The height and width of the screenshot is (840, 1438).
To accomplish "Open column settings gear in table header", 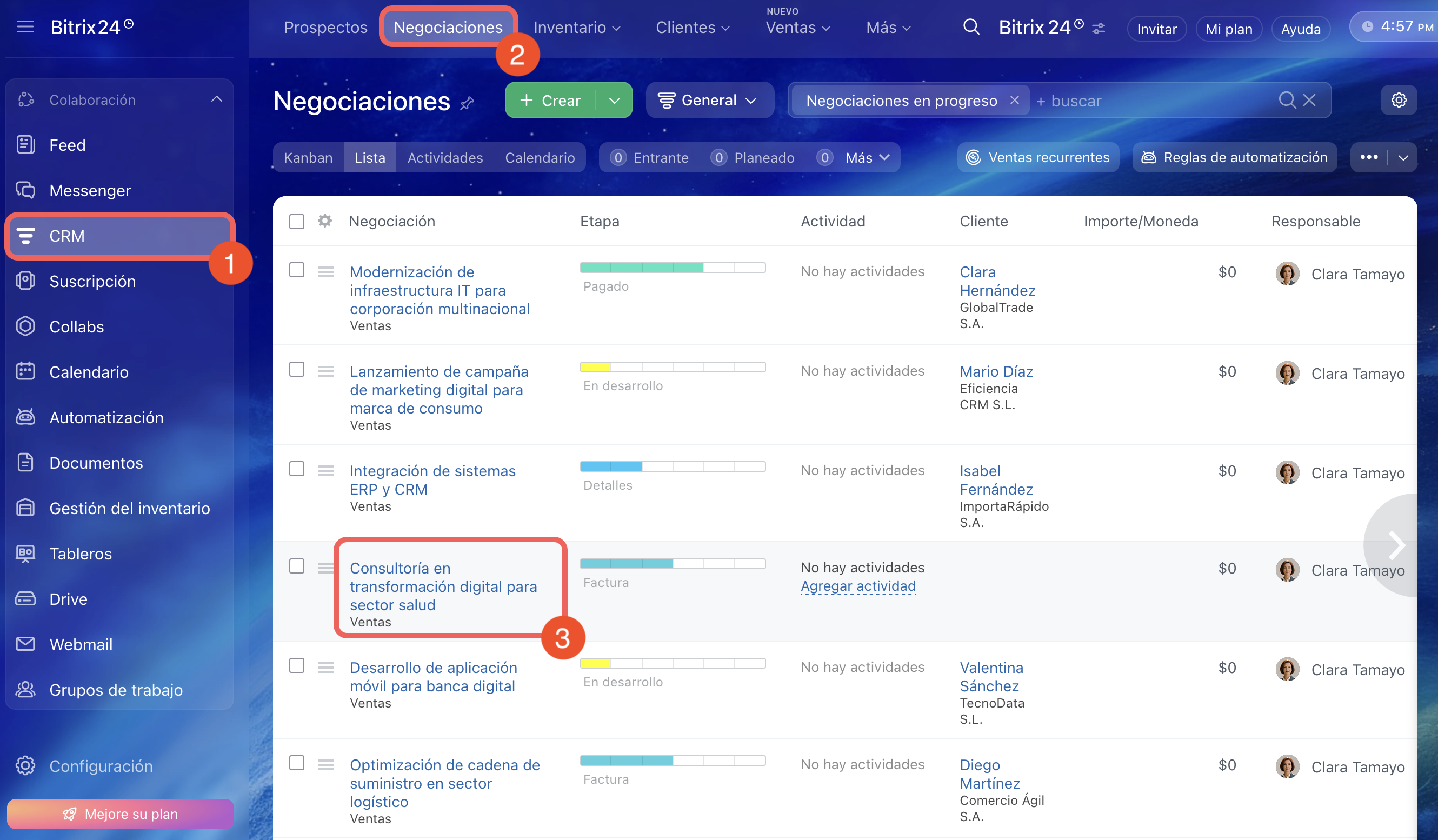I will [325, 221].
